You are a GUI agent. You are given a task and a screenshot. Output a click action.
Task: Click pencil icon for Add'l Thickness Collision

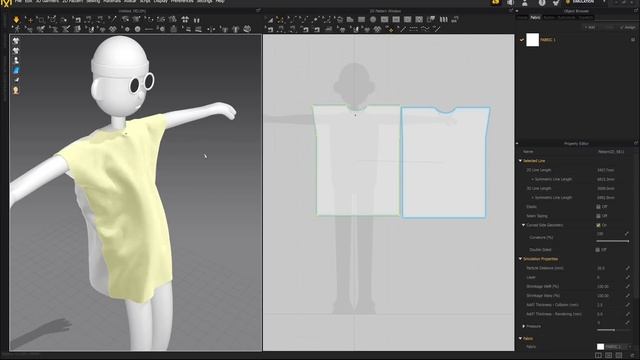pyautogui.click(x=627, y=305)
